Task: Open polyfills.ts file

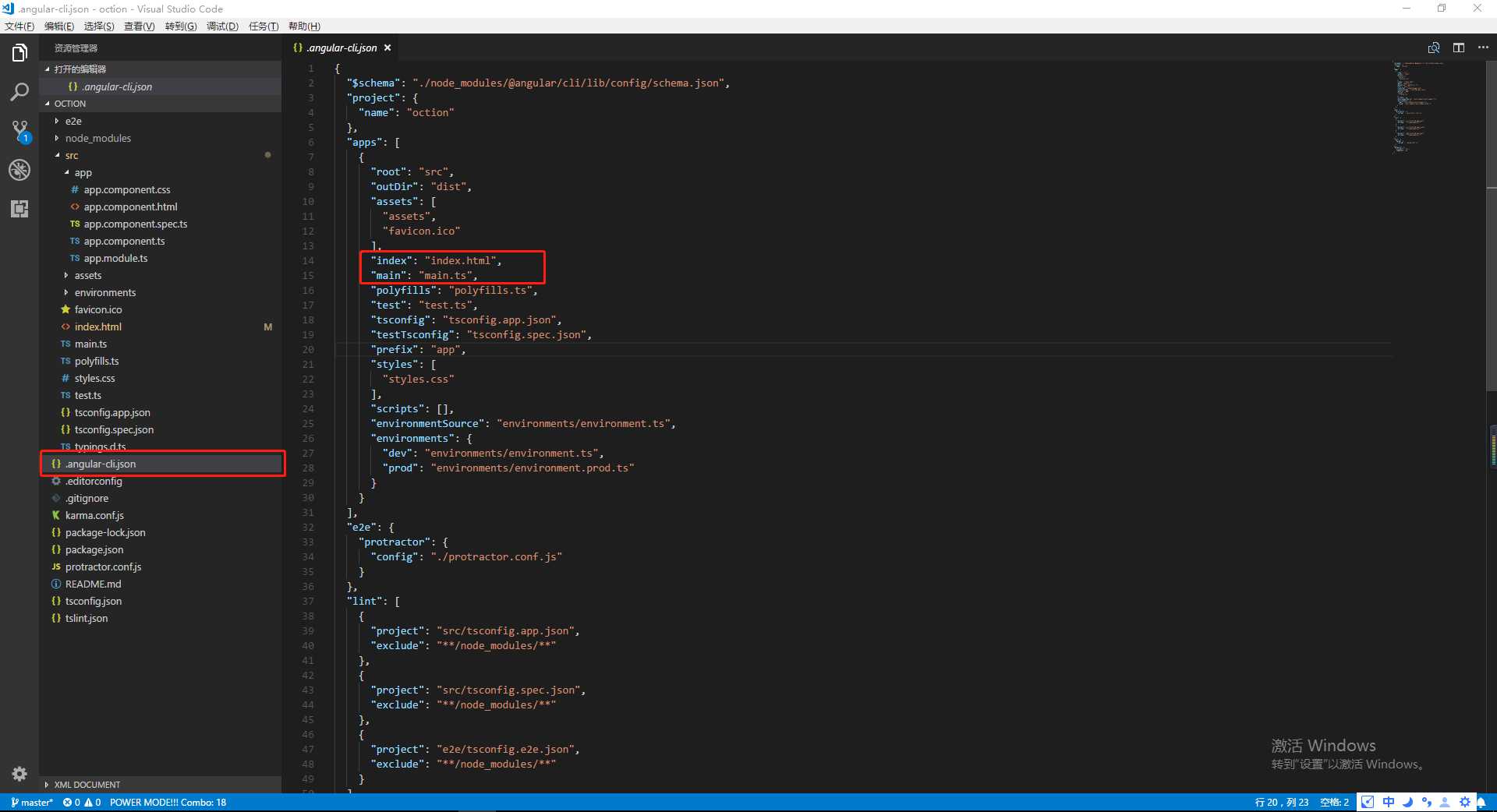Action: coord(161,361)
